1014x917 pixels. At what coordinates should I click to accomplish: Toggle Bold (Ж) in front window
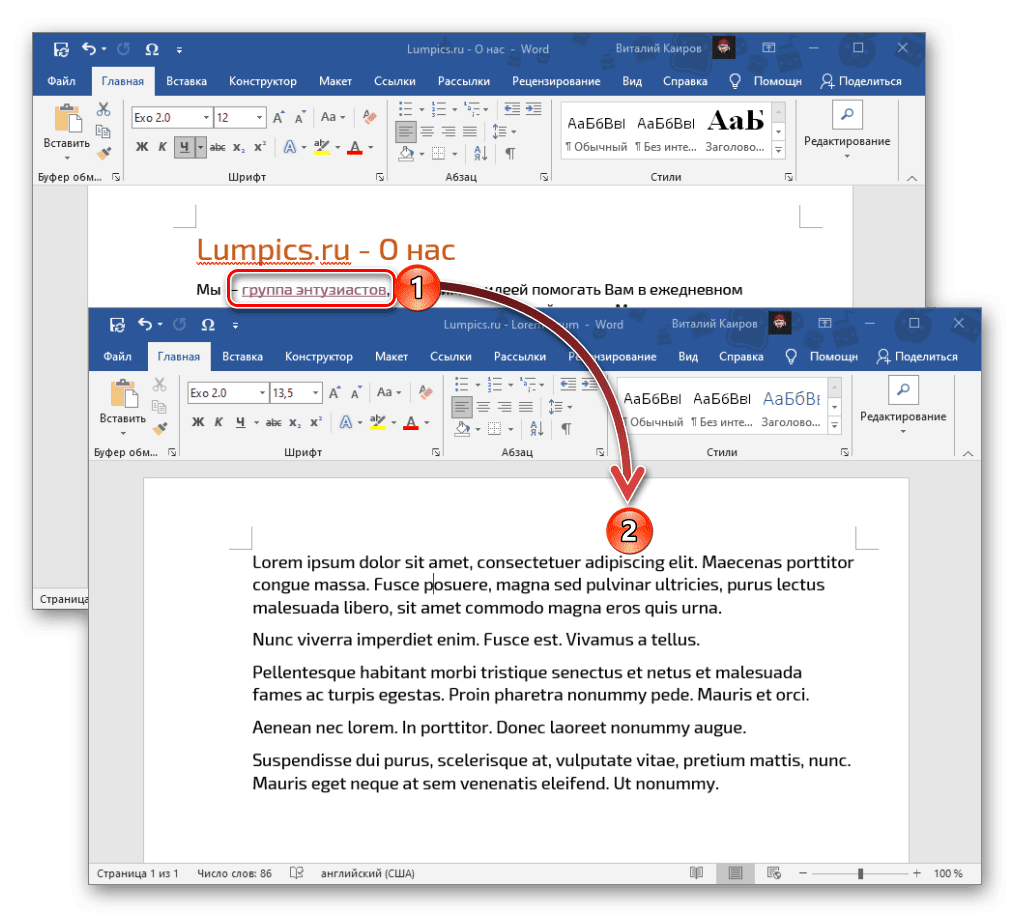tap(198, 422)
